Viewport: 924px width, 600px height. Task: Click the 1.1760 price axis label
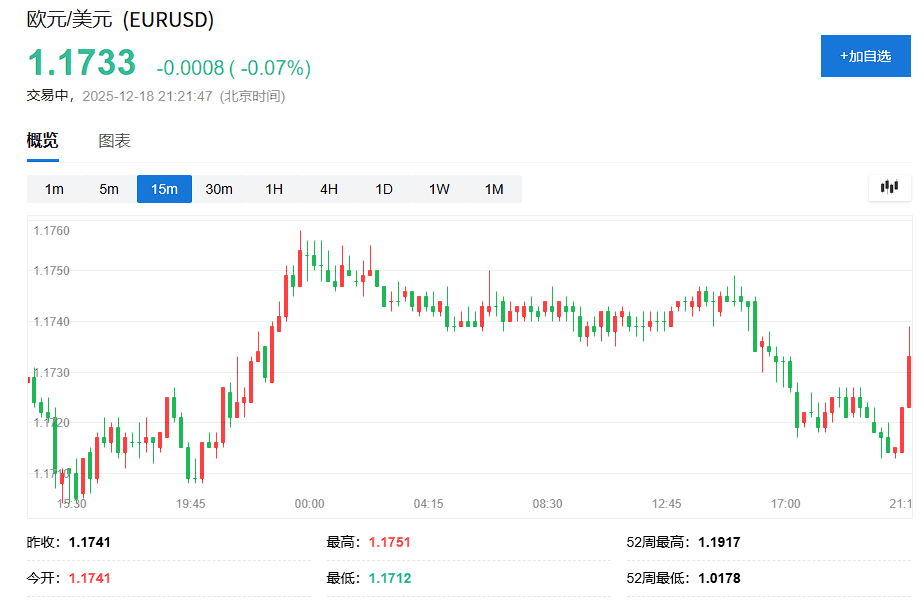[x=51, y=231]
